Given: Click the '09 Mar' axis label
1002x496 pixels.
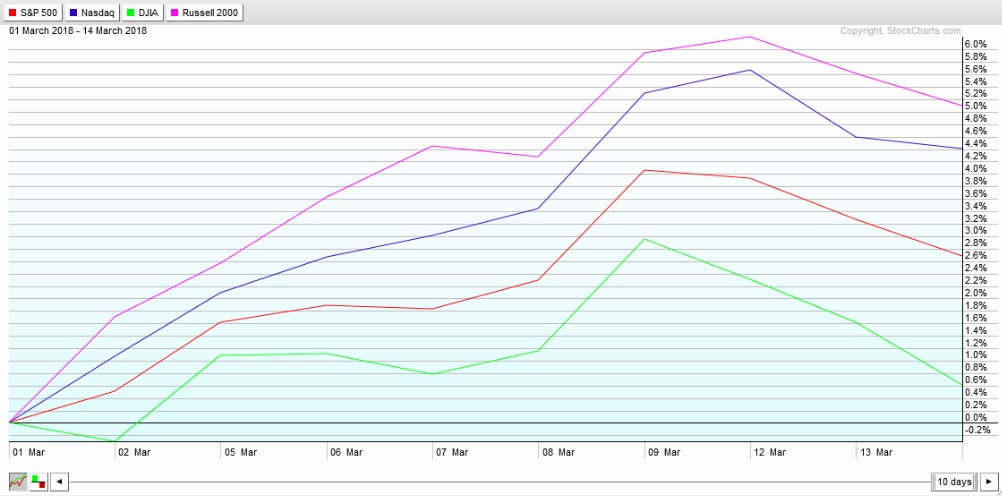Looking at the screenshot, I should (x=663, y=453).
